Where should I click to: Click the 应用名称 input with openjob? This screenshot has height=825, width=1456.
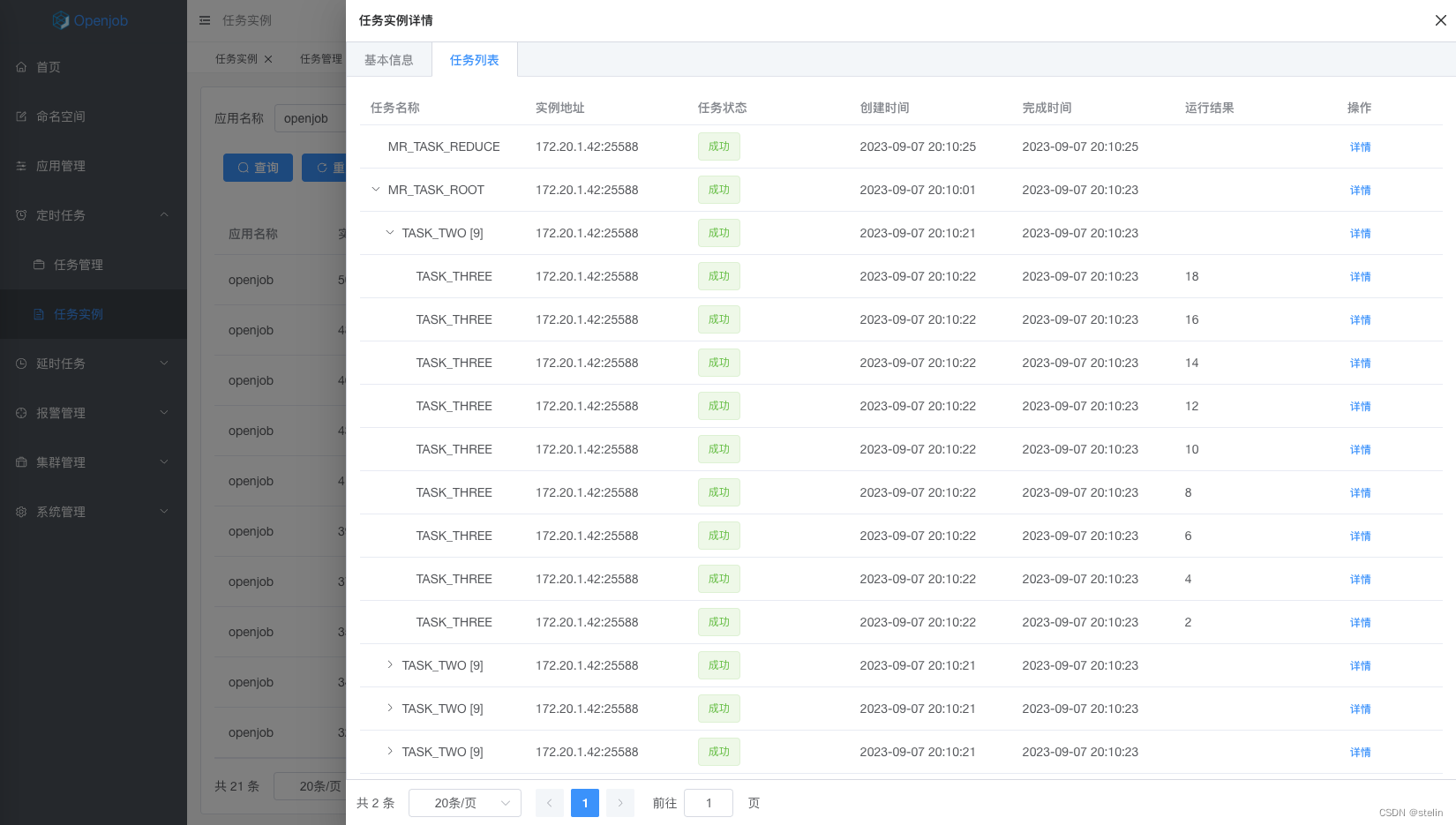311,118
